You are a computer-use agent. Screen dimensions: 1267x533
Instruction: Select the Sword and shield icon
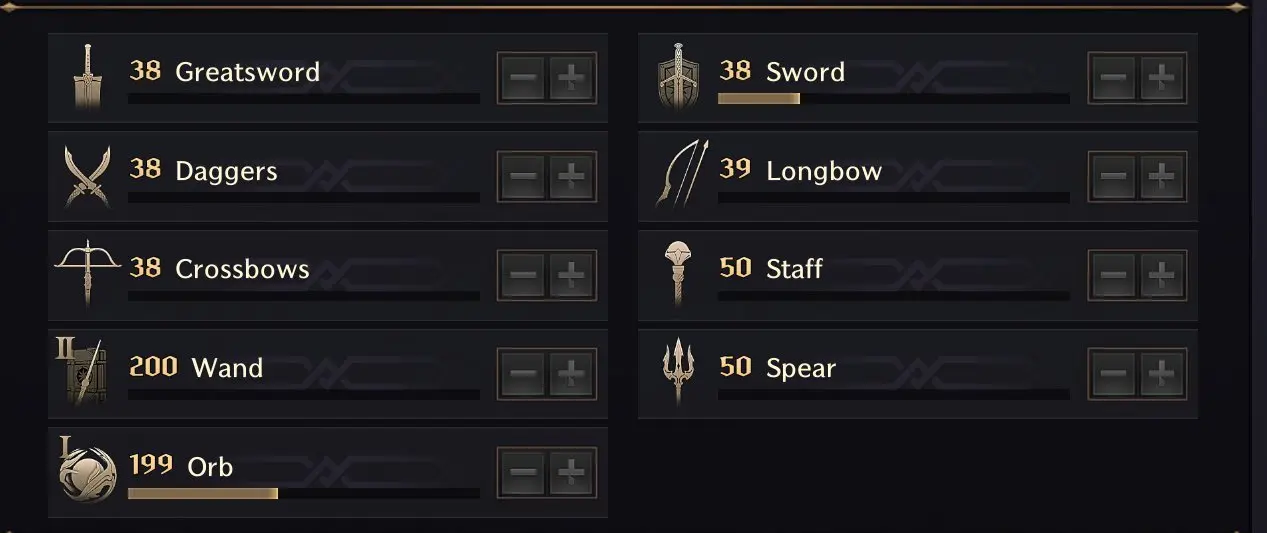click(678, 77)
